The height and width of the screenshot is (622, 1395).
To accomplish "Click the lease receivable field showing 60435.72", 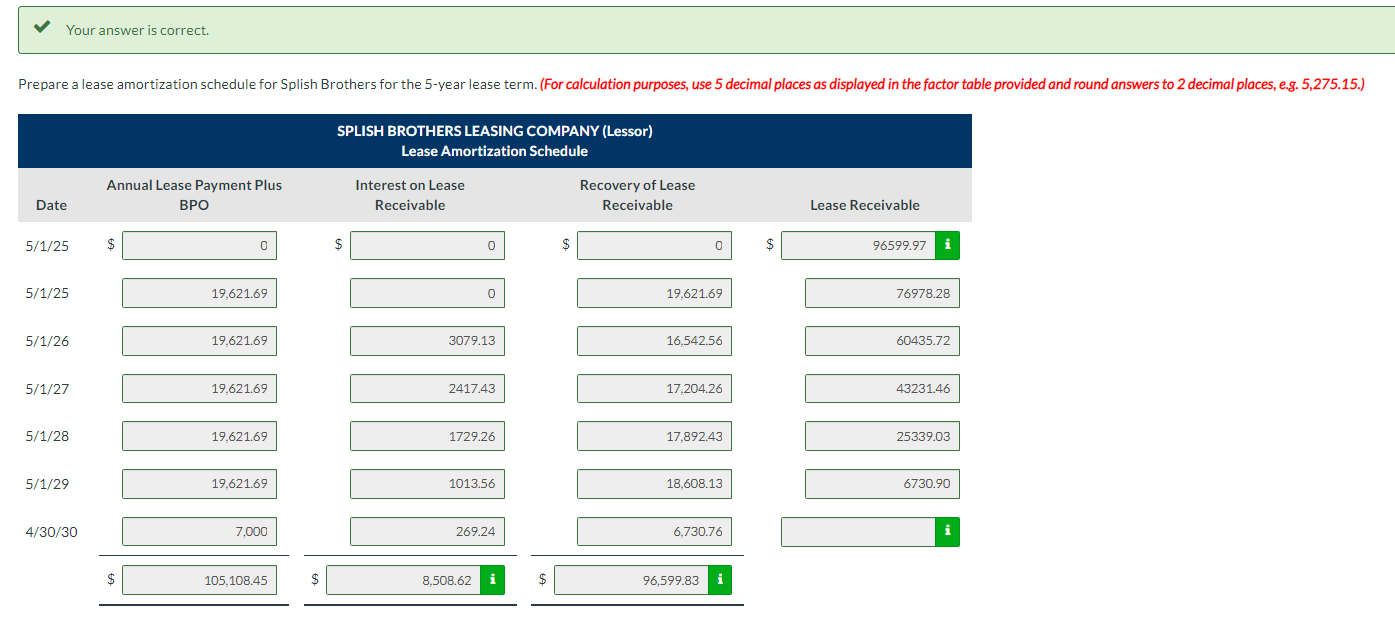I will click(882, 341).
